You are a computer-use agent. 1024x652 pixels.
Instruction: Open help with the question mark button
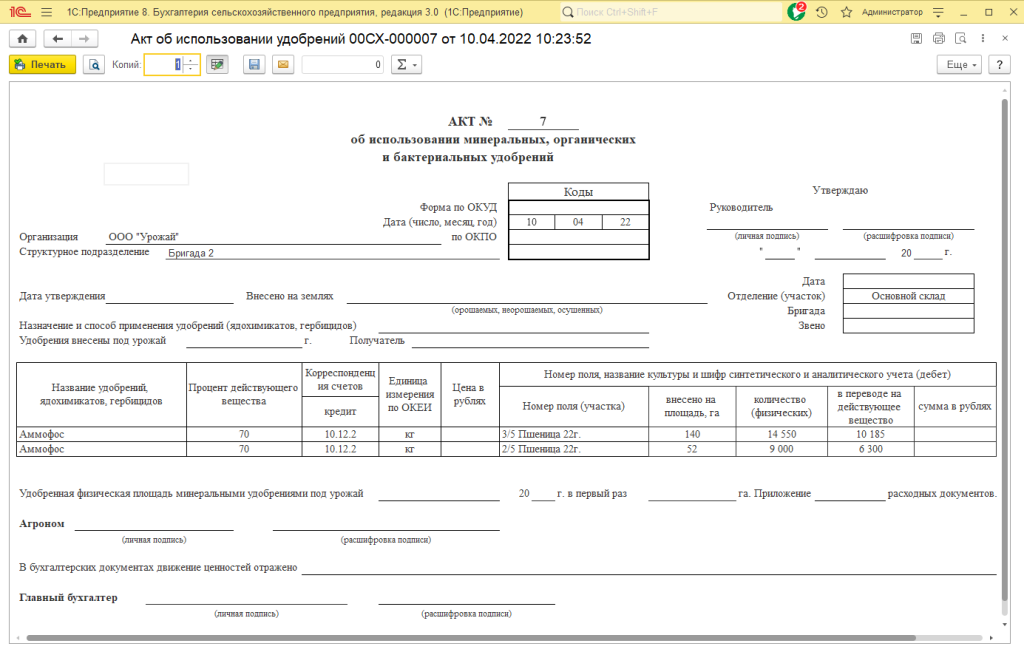tap(998, 65)
